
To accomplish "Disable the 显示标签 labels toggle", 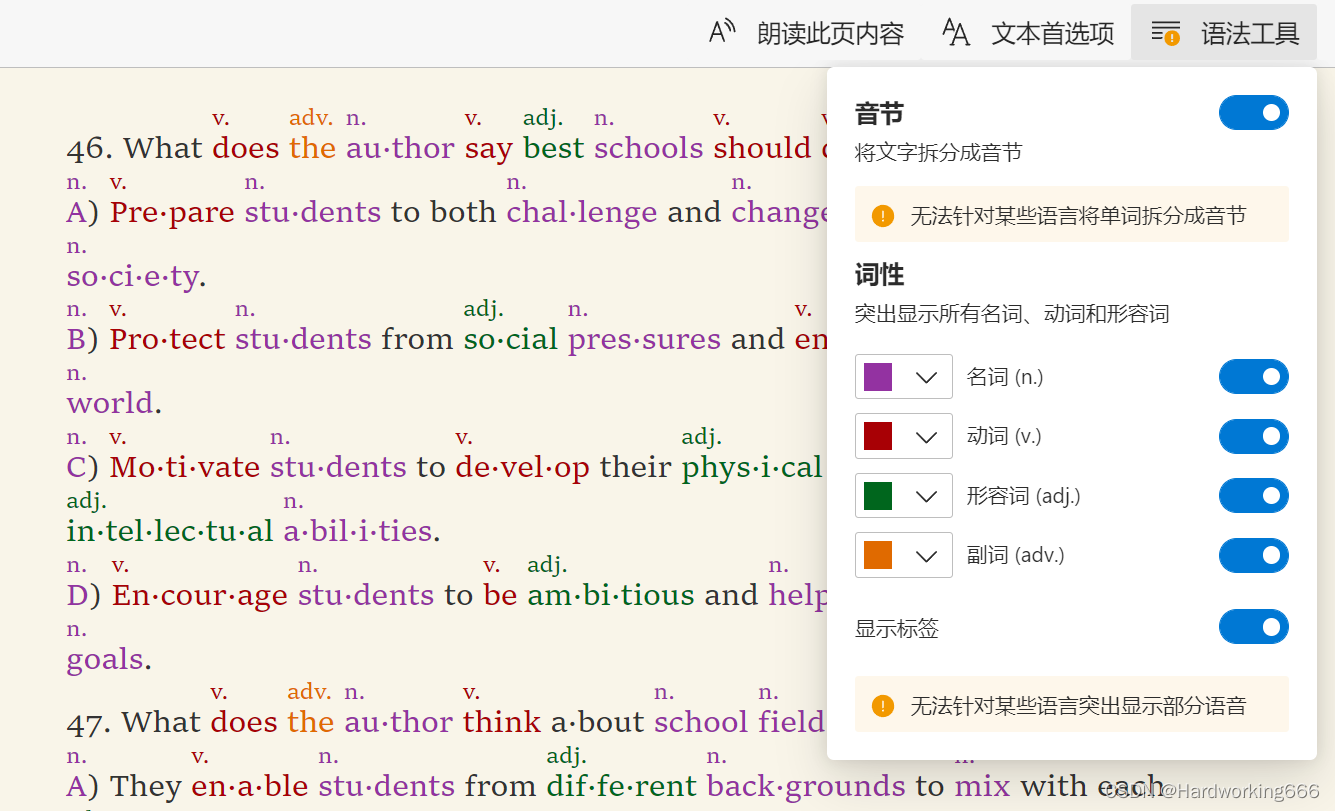I will tap(1253, 627).
